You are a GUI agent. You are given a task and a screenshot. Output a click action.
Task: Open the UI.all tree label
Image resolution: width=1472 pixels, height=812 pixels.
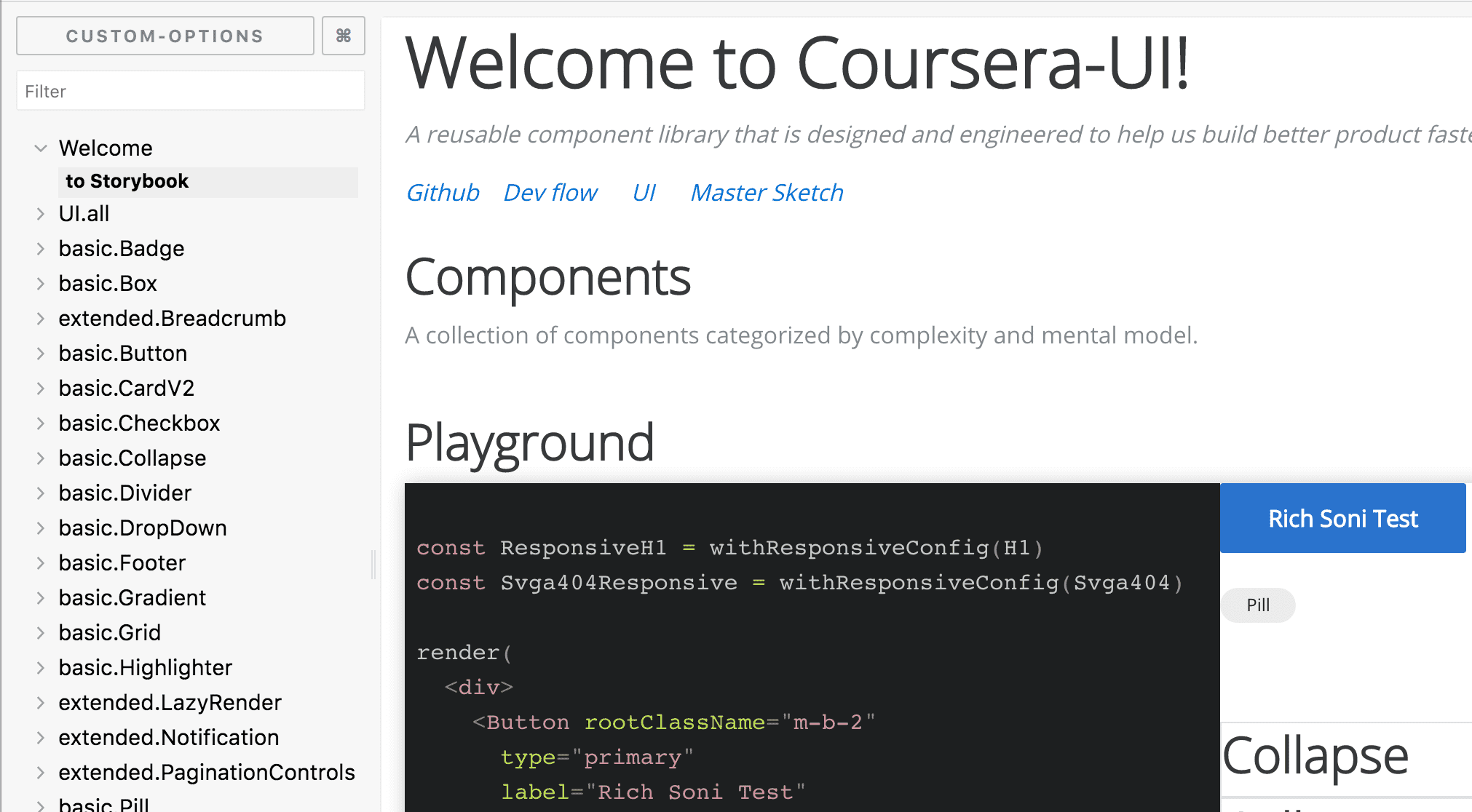point(84,214)
